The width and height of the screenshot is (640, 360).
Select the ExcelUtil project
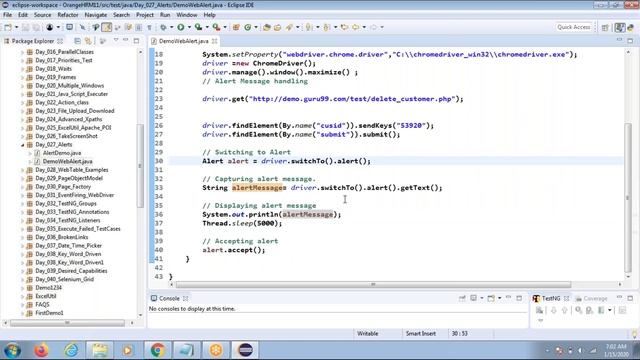click(46, 296)
